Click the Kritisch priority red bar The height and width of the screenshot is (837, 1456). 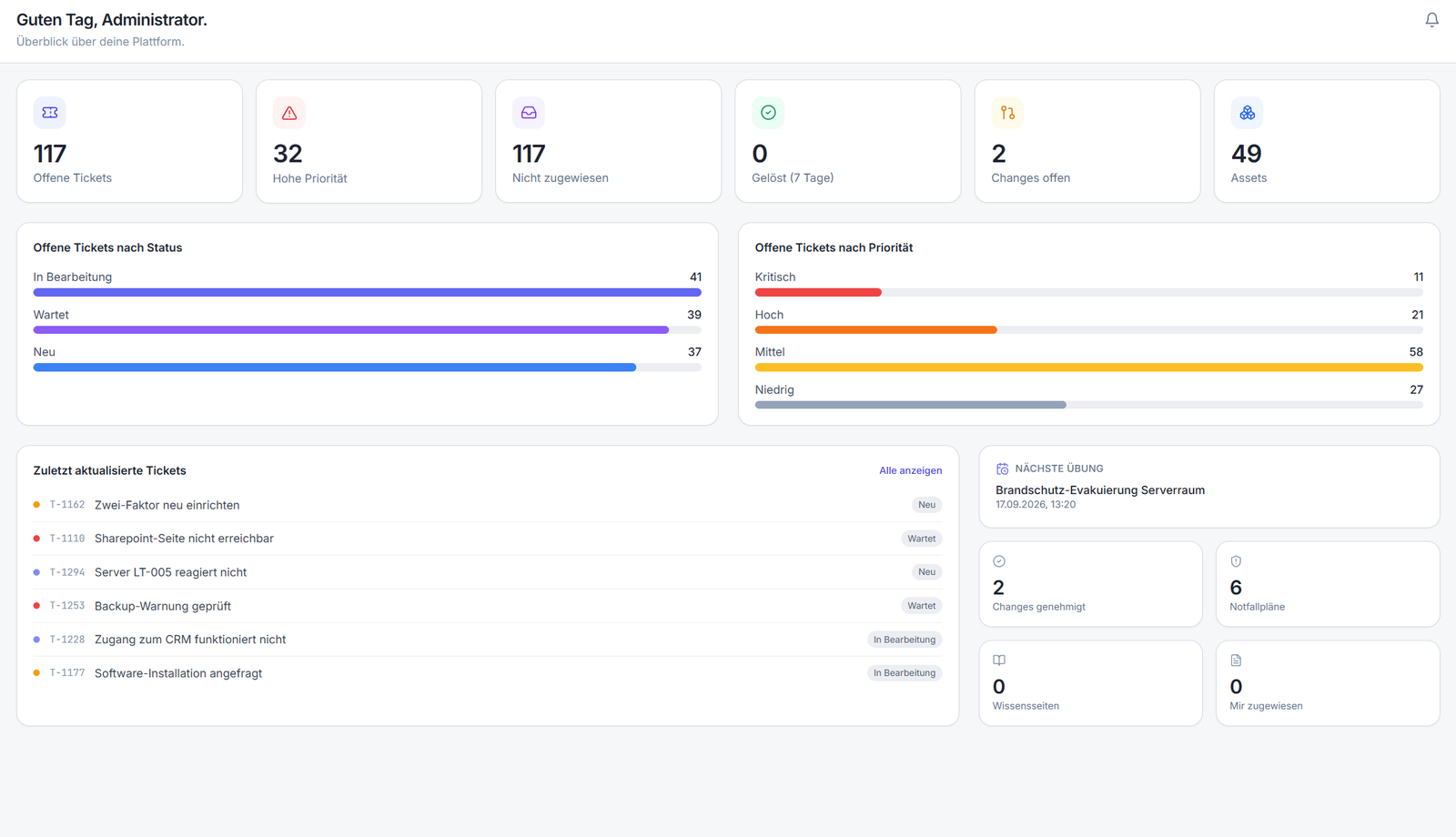[818, 293]
